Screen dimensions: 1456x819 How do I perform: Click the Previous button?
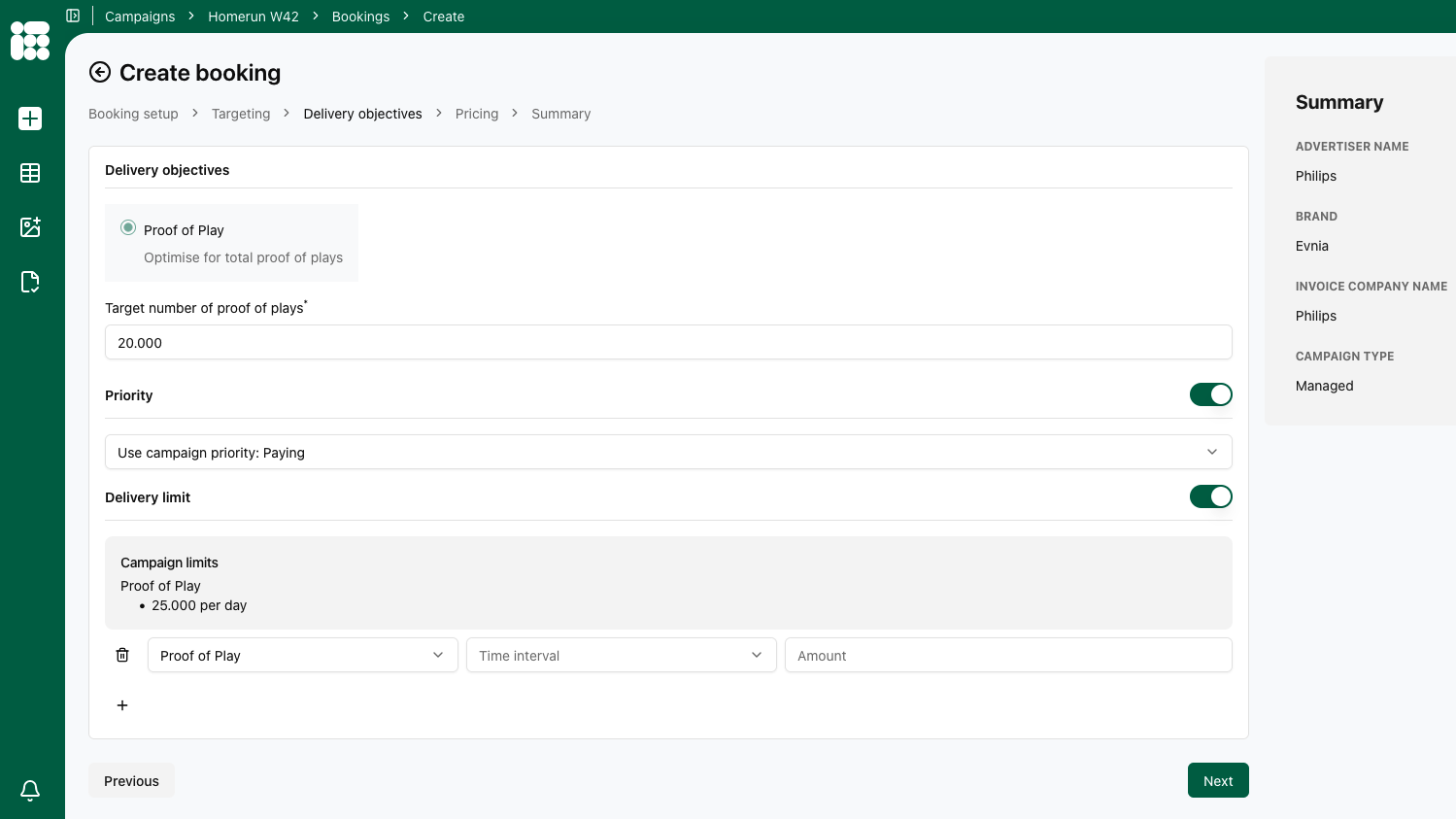[131, 780]
